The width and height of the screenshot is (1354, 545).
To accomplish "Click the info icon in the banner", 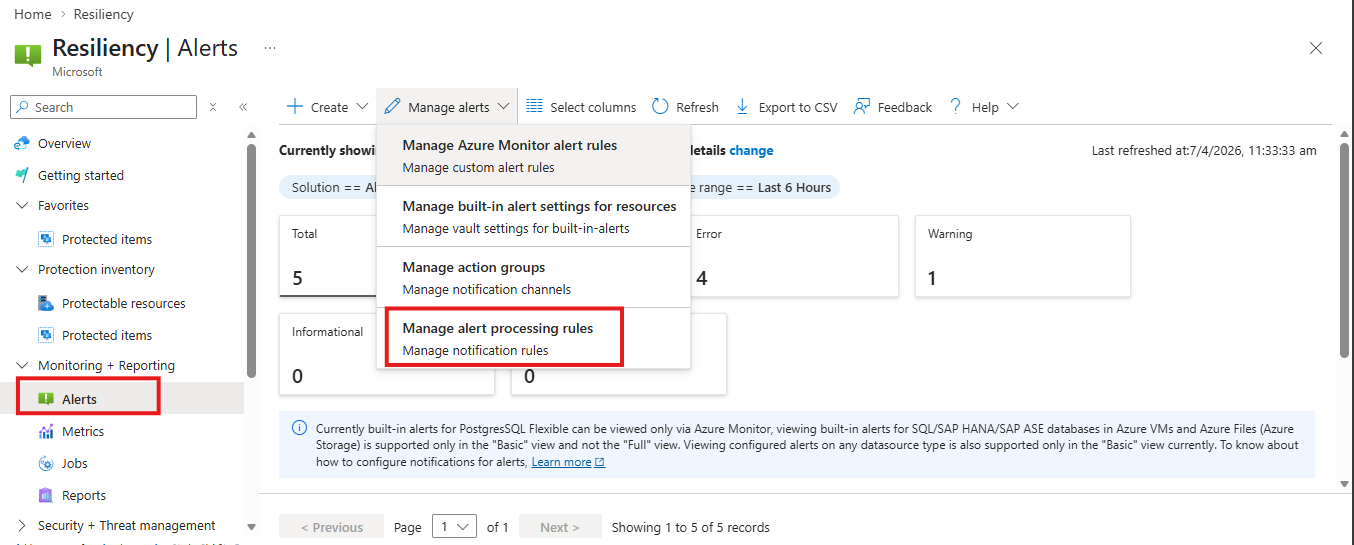I will coord(300,428).
